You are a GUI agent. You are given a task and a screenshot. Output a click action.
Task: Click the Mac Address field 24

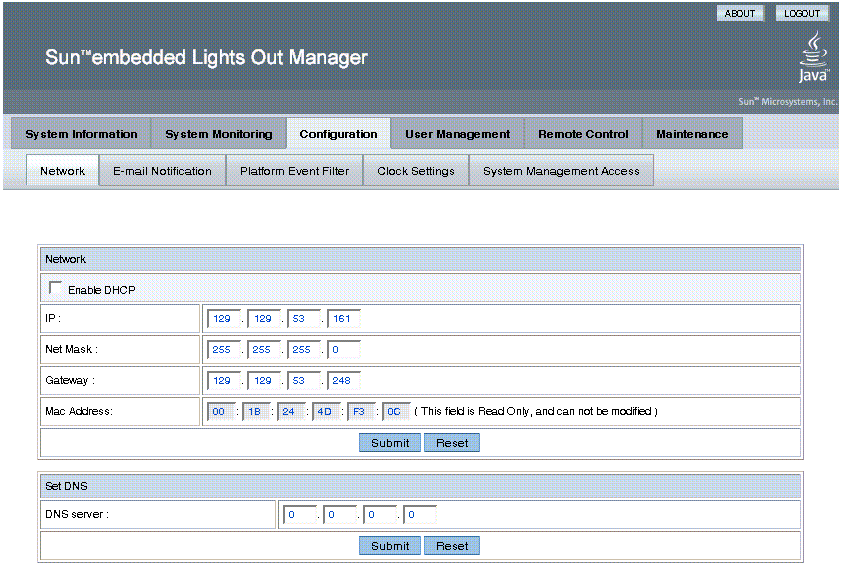click(x=291, y=411)
